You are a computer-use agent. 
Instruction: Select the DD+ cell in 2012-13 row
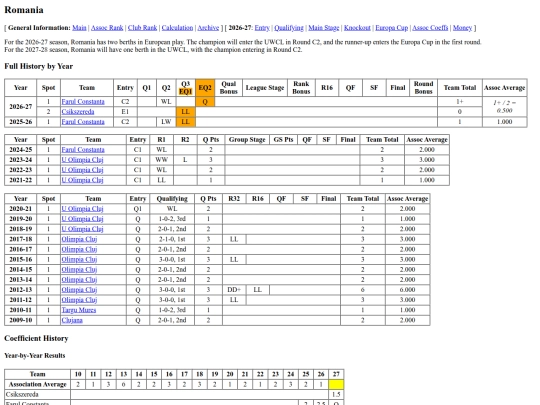click(234, 290)
